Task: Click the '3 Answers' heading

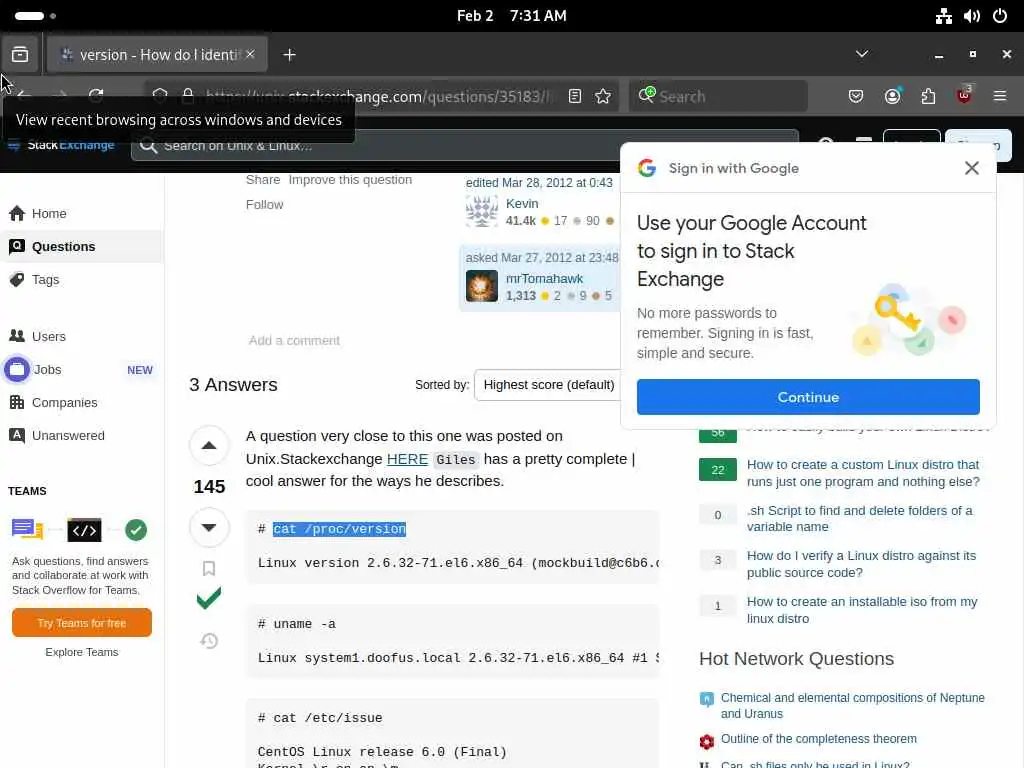Action: click(233, 385)
